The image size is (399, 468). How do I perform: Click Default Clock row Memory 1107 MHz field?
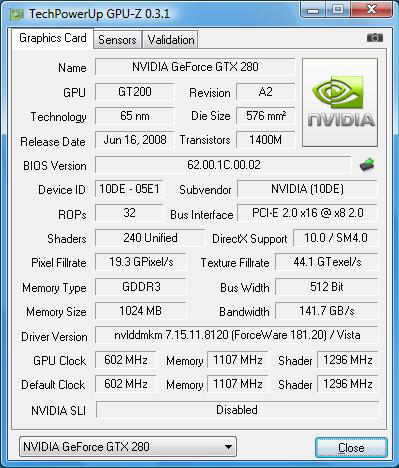[x=238, y=384]
